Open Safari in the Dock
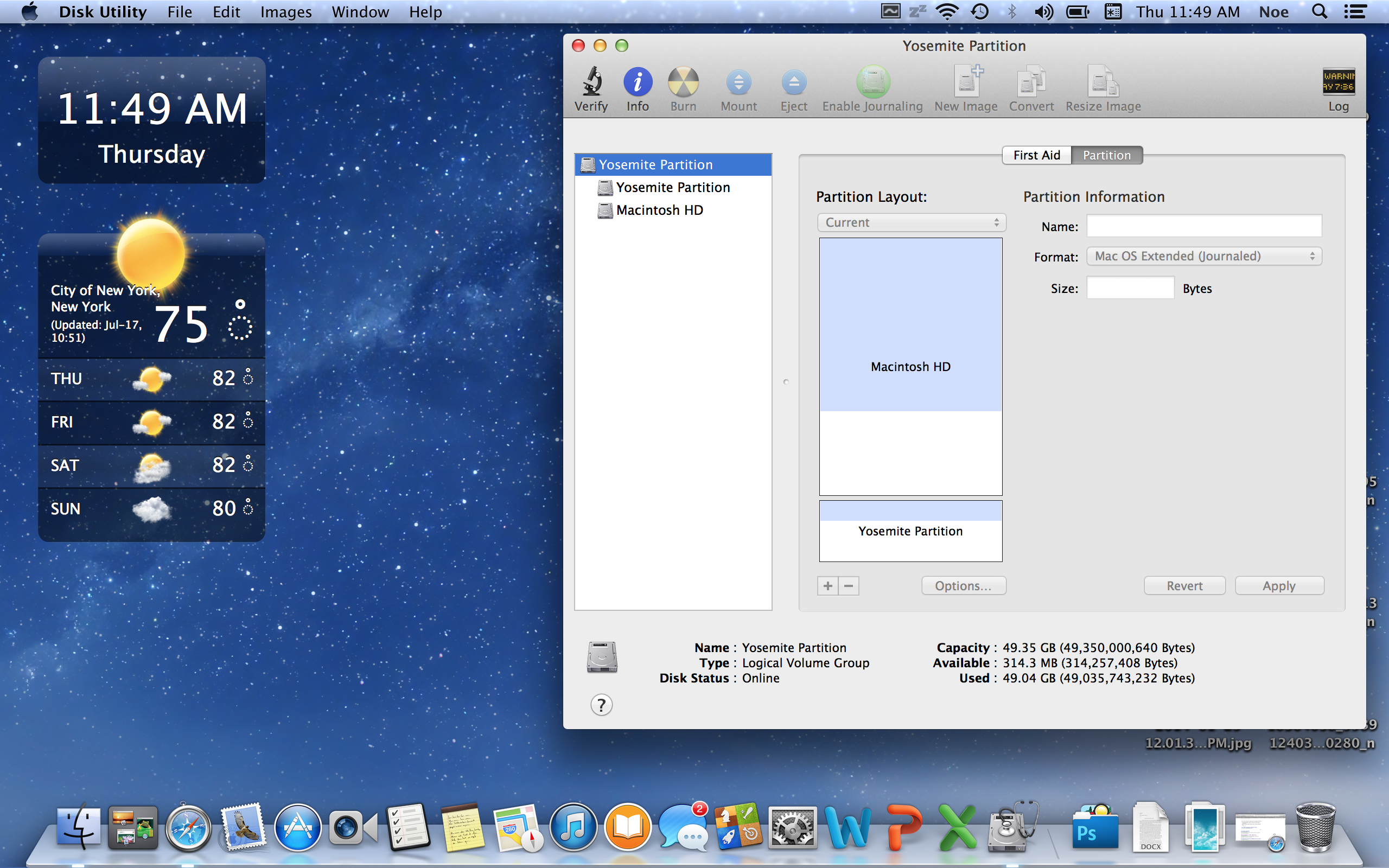The height and width of the screenshot is (868, 1389). 188,827
